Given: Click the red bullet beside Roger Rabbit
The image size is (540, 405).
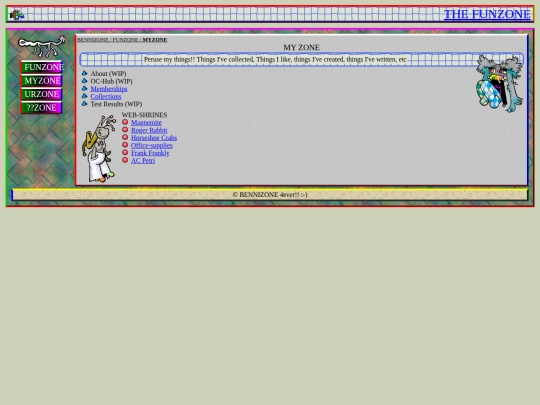Looking at the screenshot, I should pyautogui.click(x=125, y=129).
